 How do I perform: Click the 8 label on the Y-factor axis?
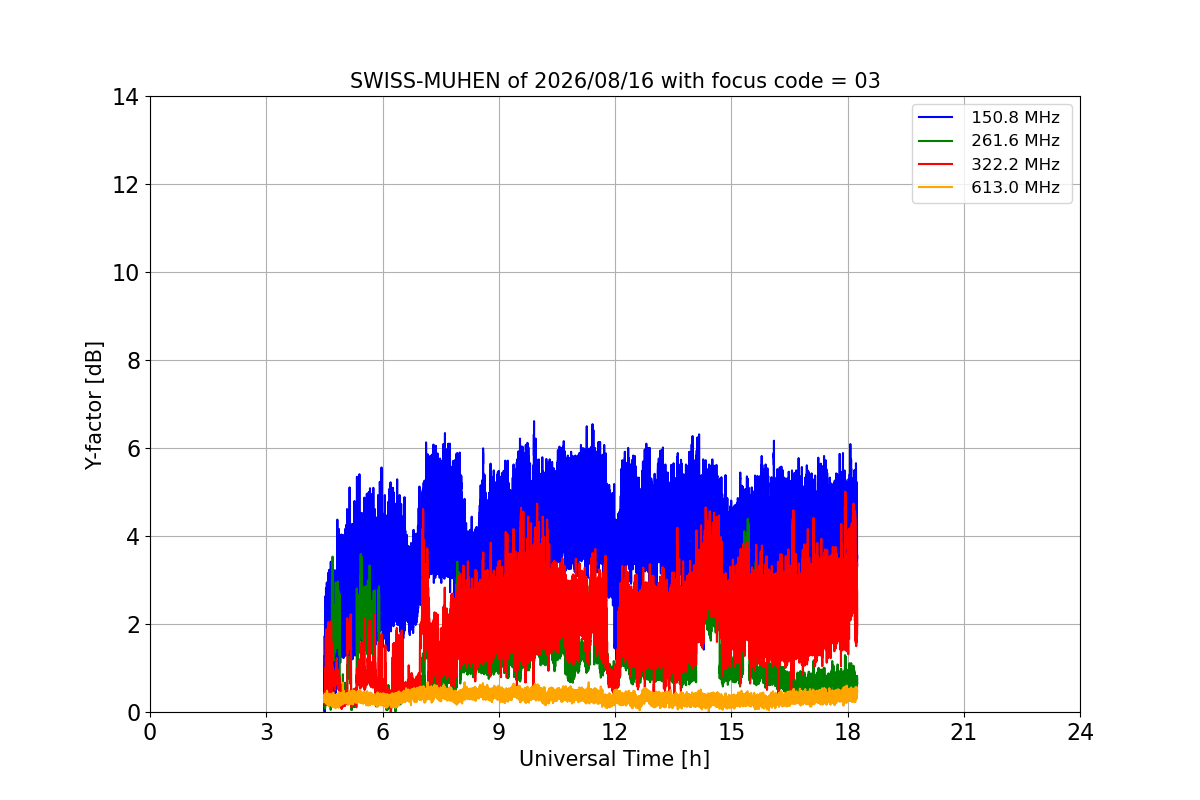[x=131, y=361]
